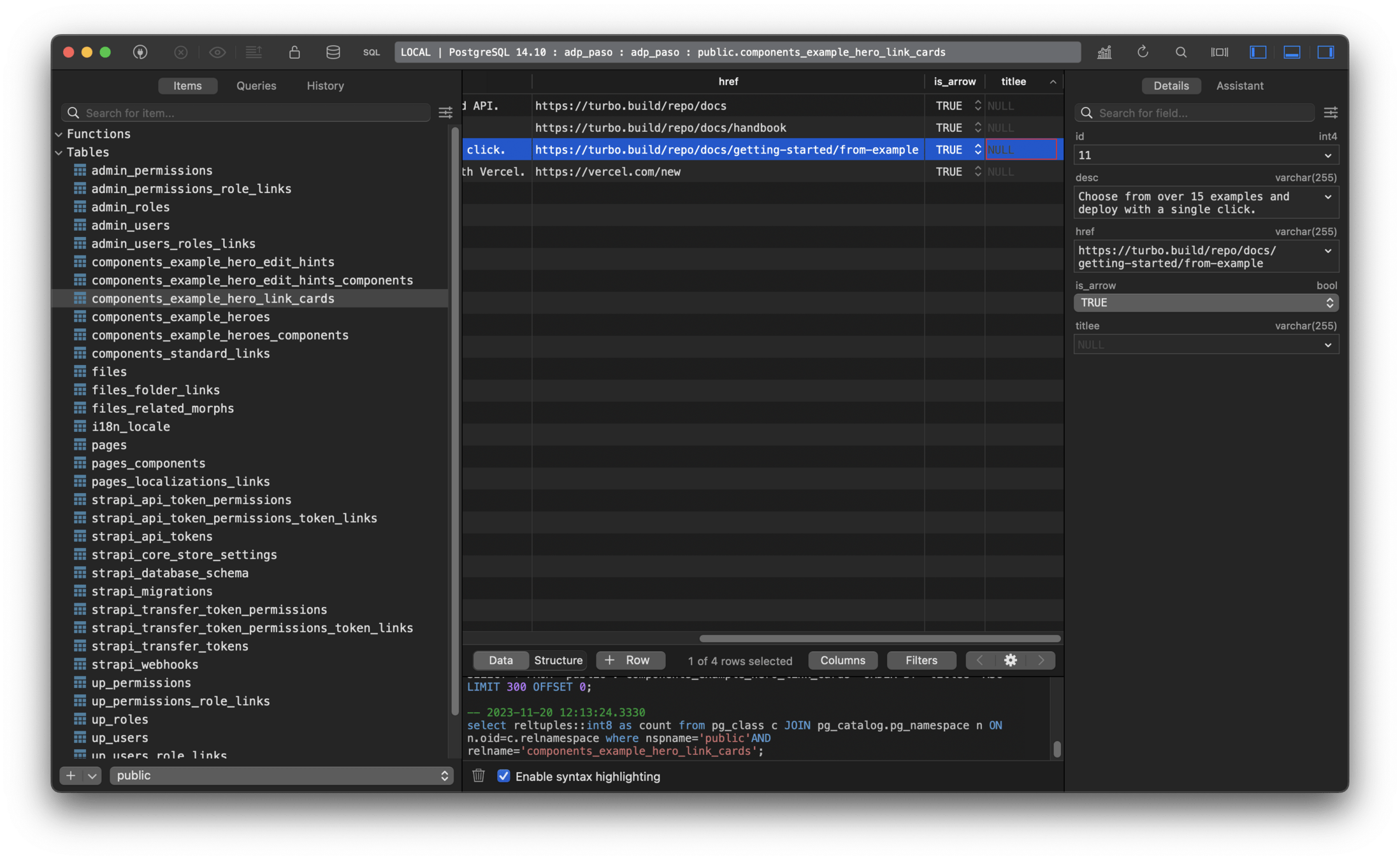Click the refresh icon in the toolbar
The height and width of the screenshot is (860, 1400).
1143,52
